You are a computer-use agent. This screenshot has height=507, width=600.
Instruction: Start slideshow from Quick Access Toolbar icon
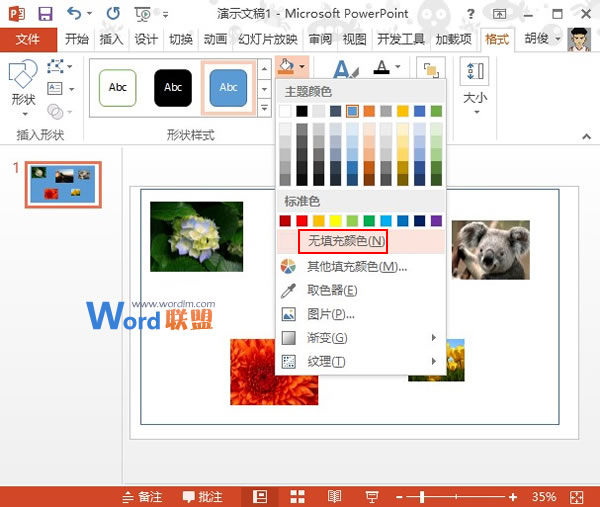click(x=143, y=15)
